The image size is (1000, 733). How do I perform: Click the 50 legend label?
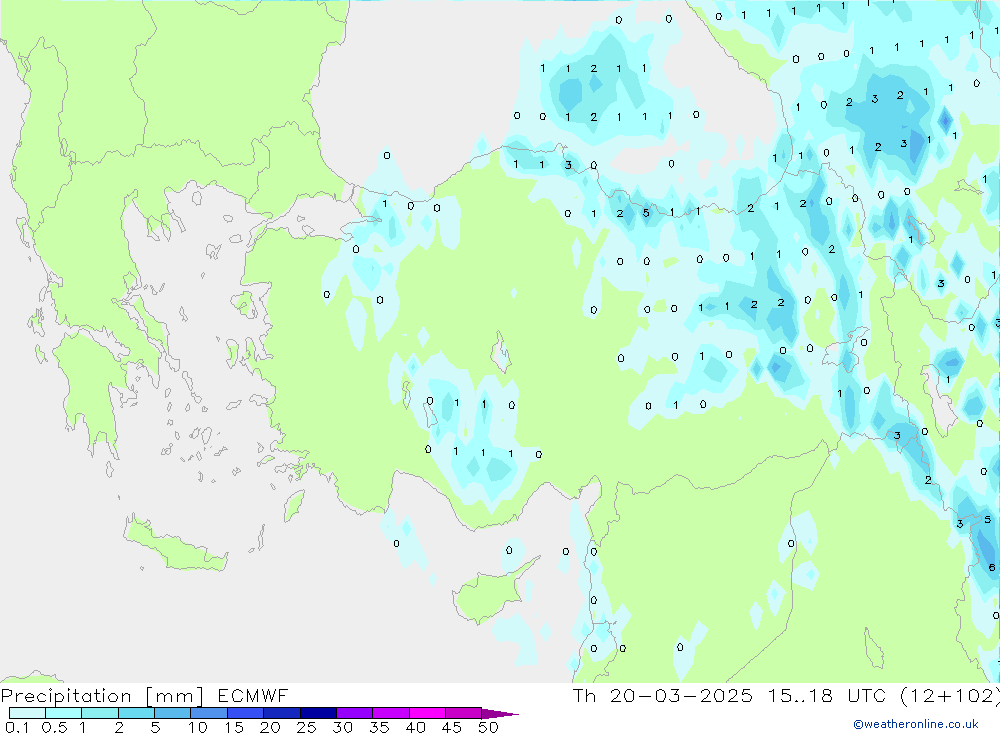489,727
